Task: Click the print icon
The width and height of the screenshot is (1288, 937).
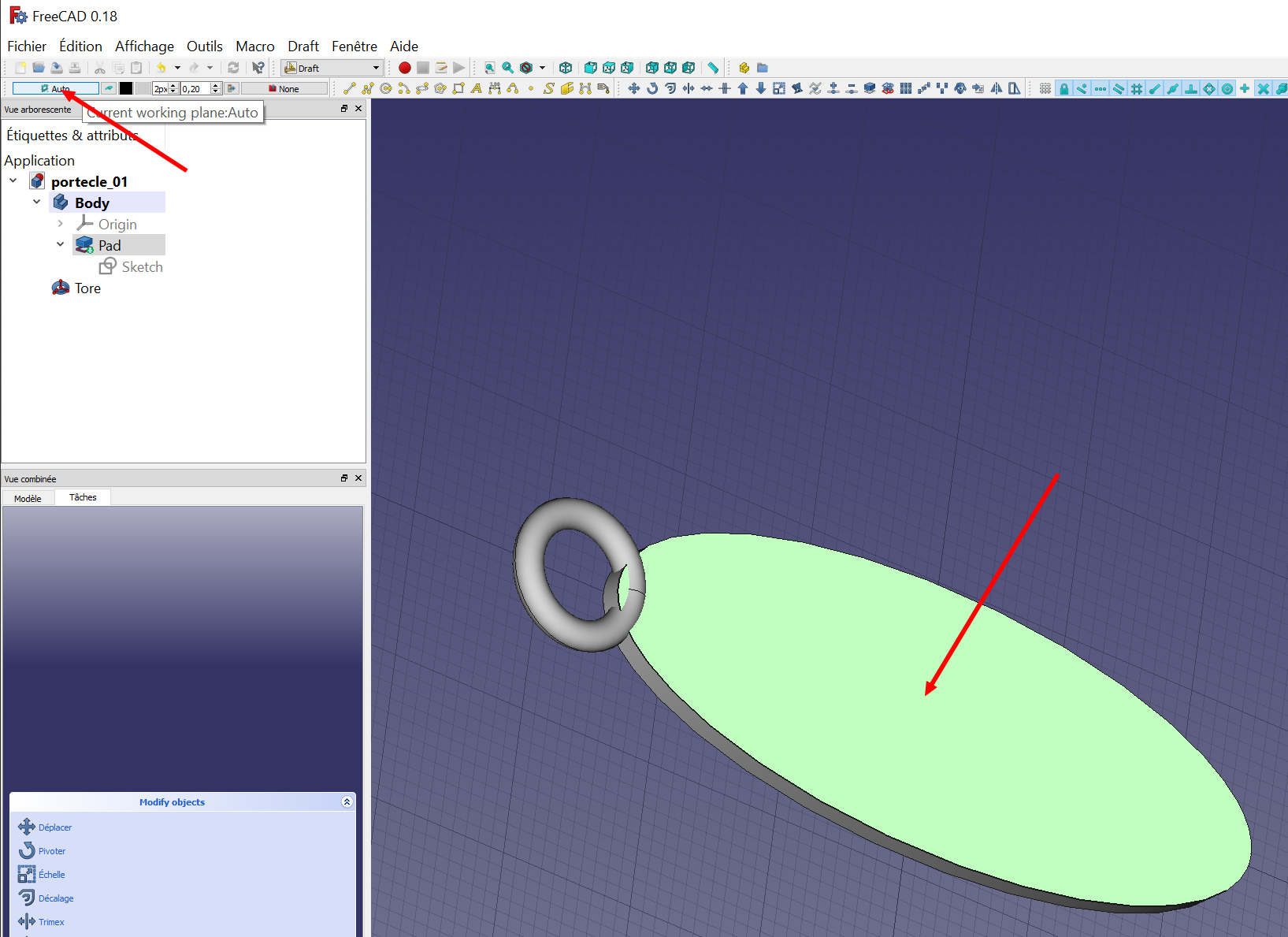Action: [x=75, y=68]
